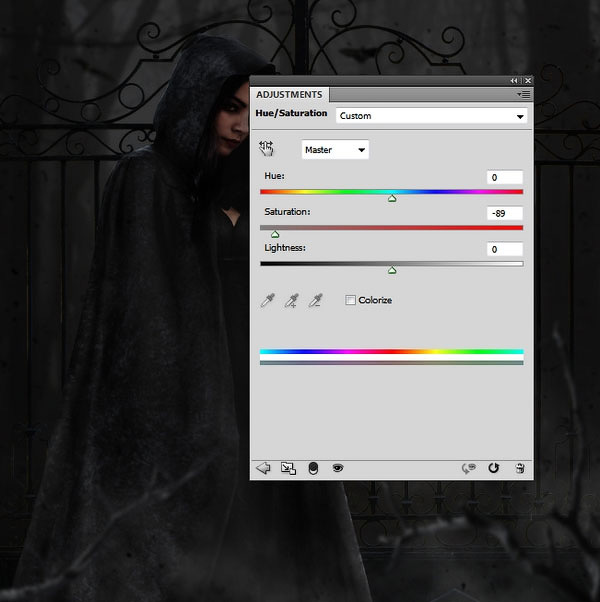Pick the first eyedropper tool
The width and height of the screenshot is (600, 602).
(x=268, y=300)
